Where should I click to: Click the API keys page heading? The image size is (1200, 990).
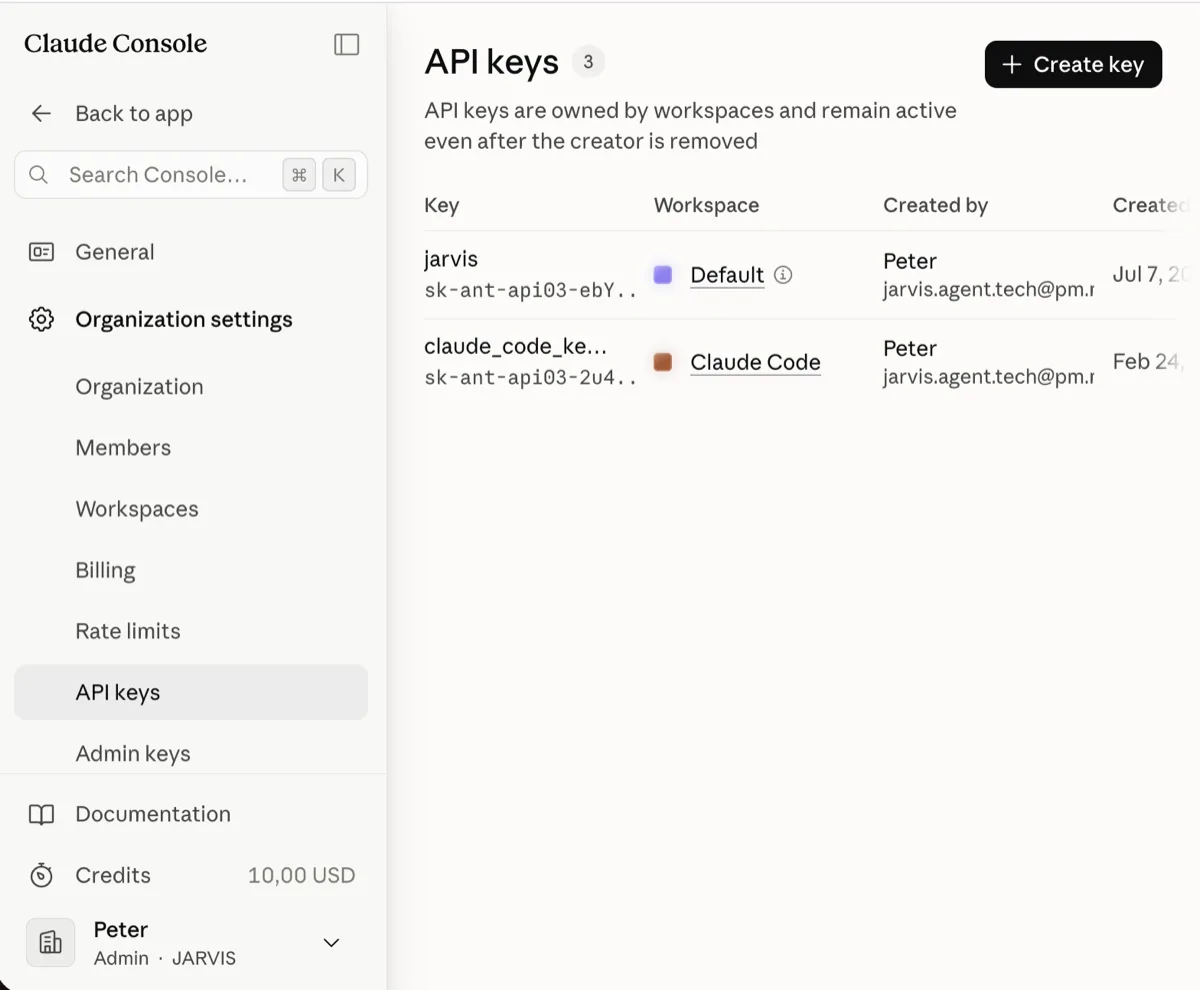pos(491,62)
